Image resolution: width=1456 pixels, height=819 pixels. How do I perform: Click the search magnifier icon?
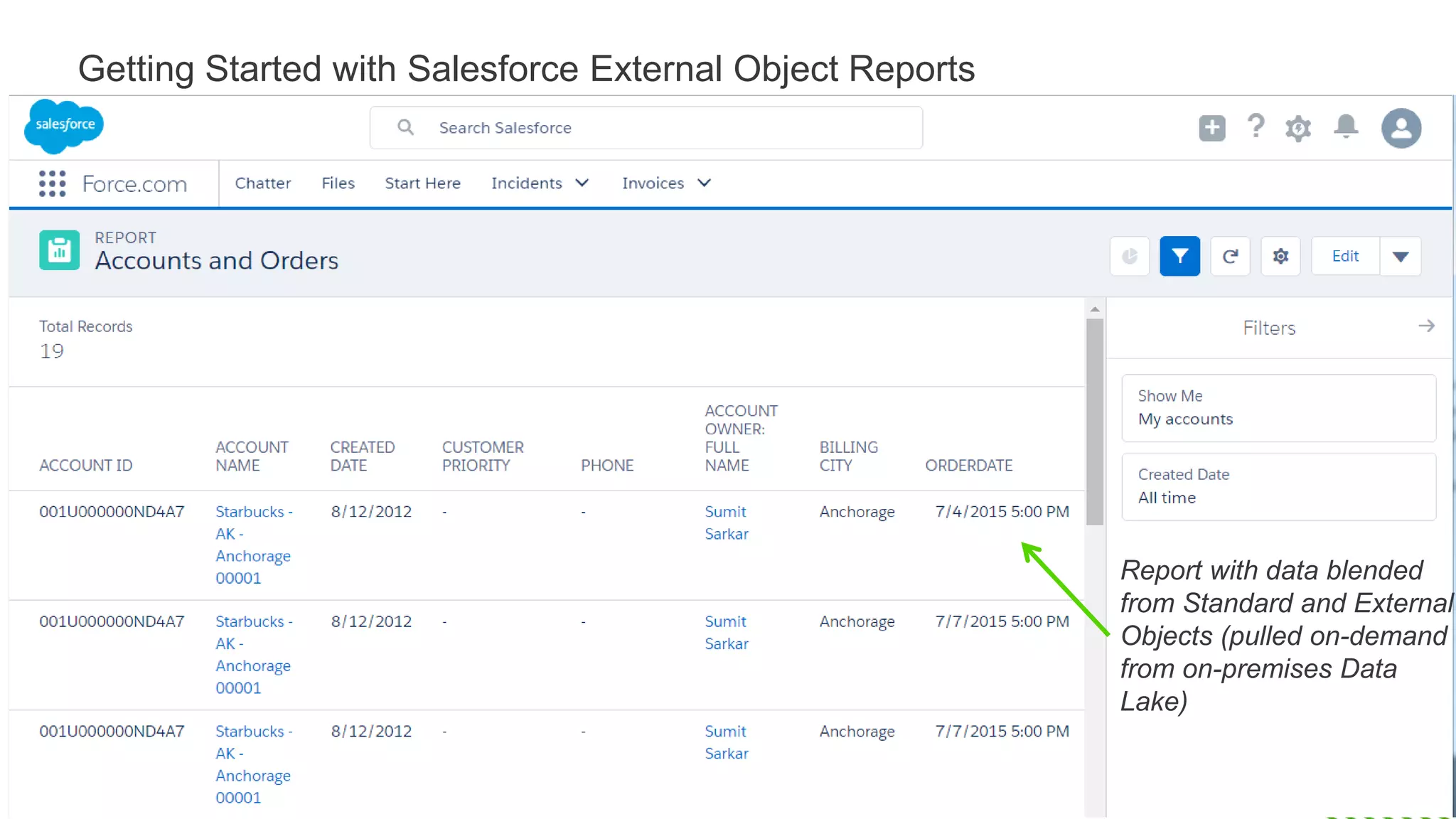tap(405, 127)
